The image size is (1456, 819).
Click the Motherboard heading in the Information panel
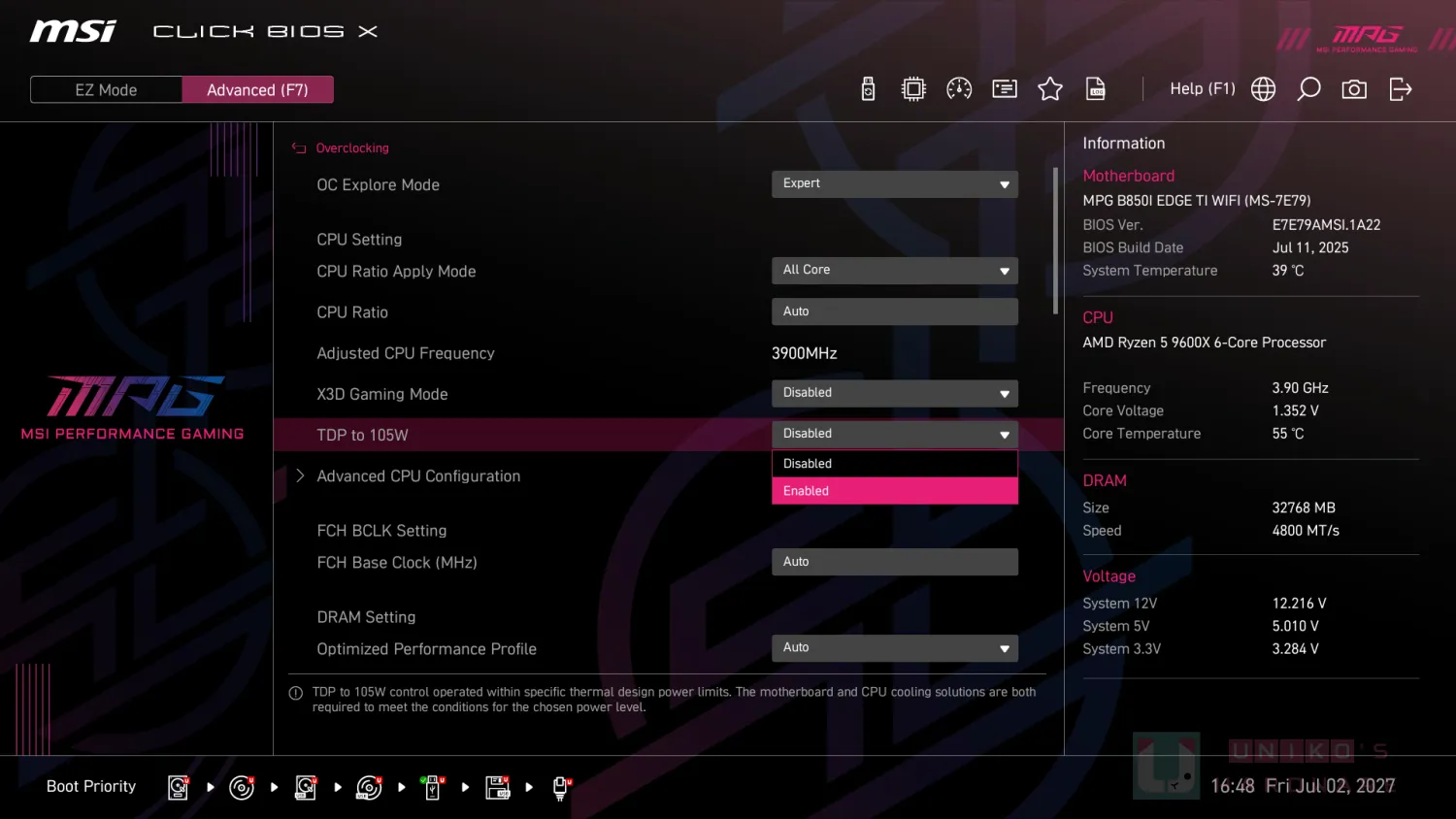[x=1128, y=176]
